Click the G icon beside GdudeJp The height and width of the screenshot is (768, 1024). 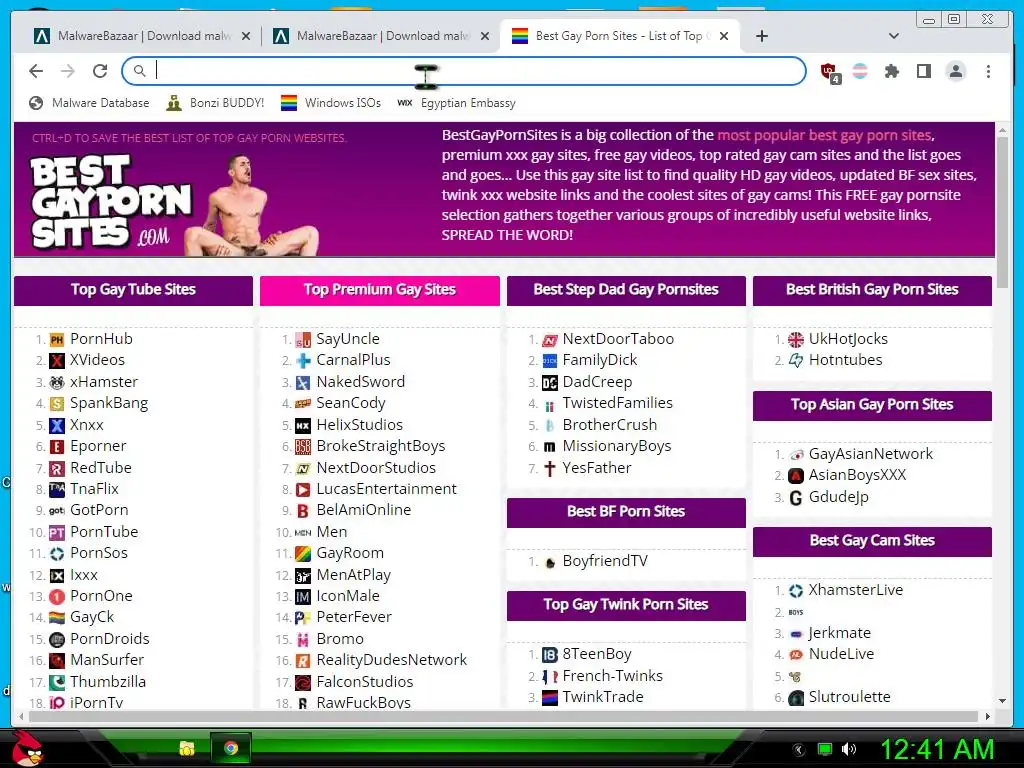(795, 498)
